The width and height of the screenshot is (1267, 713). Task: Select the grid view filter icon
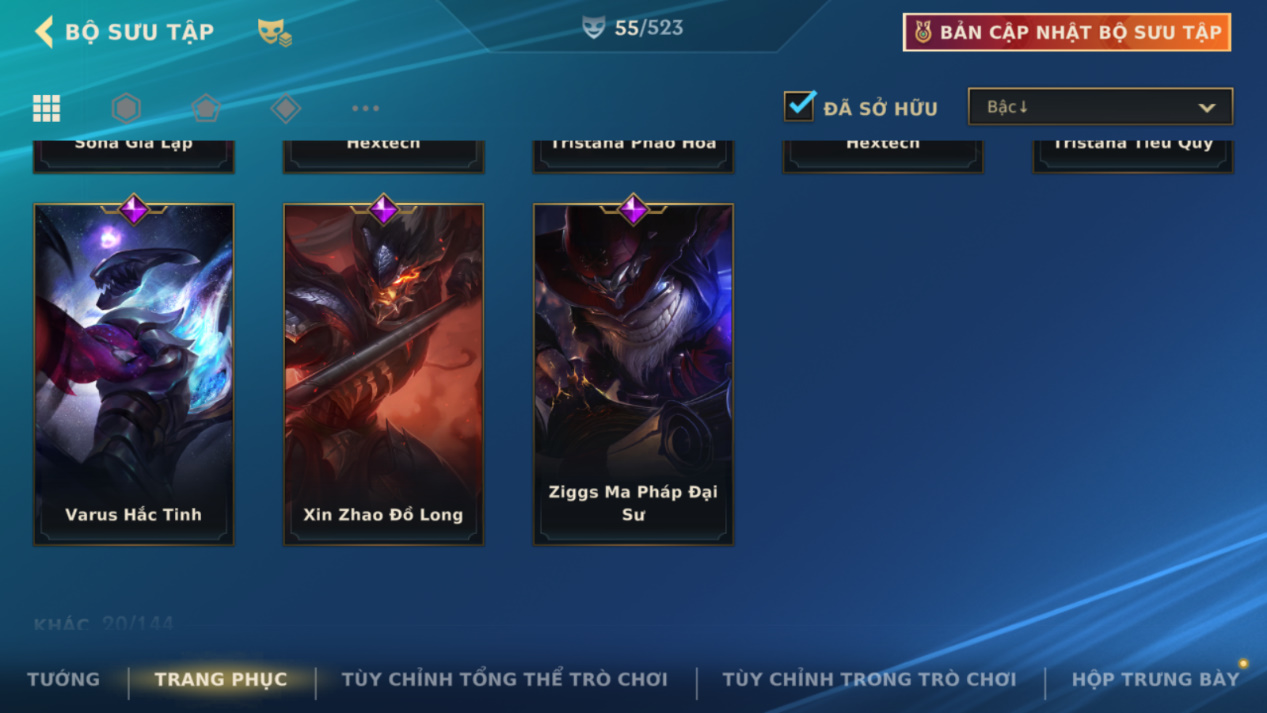pyautogui.click(x=46, y=108)
